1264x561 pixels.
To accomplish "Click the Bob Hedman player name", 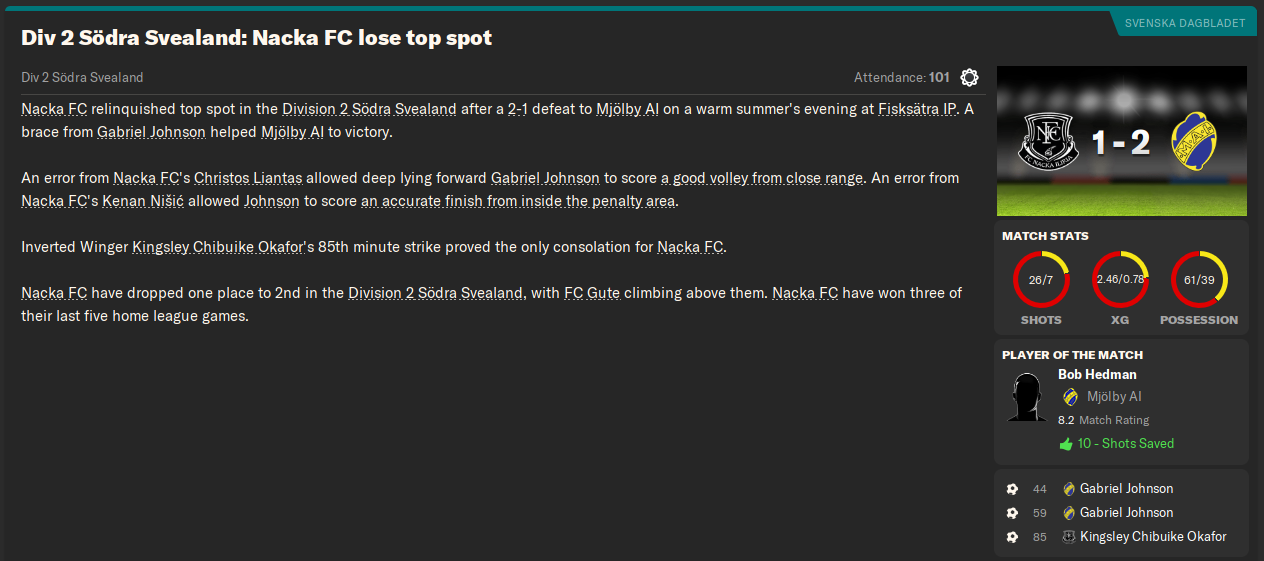I will tap(1097, 375).
